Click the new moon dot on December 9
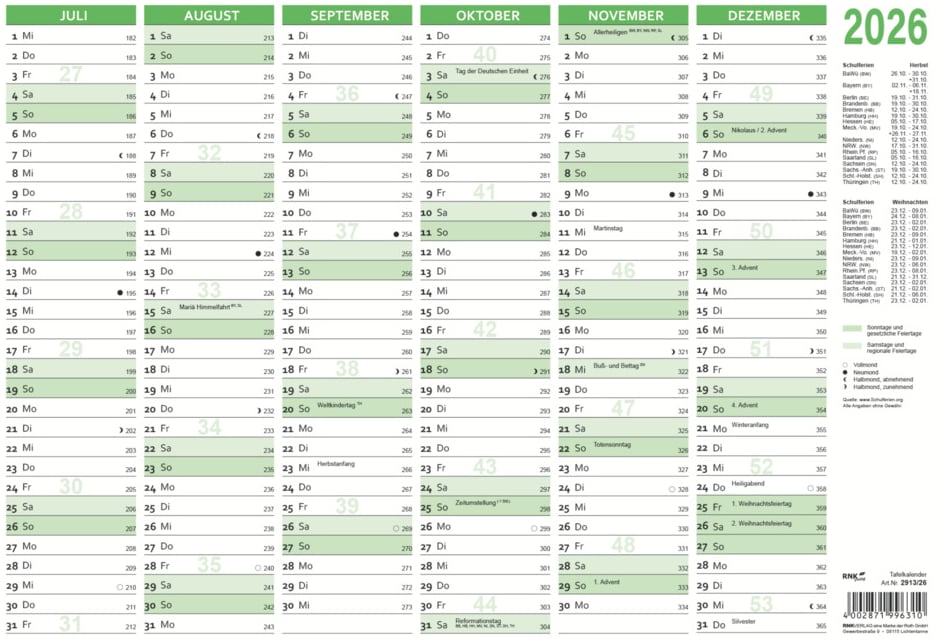This screenshot has width=936, height=640. tap(810, 194)
